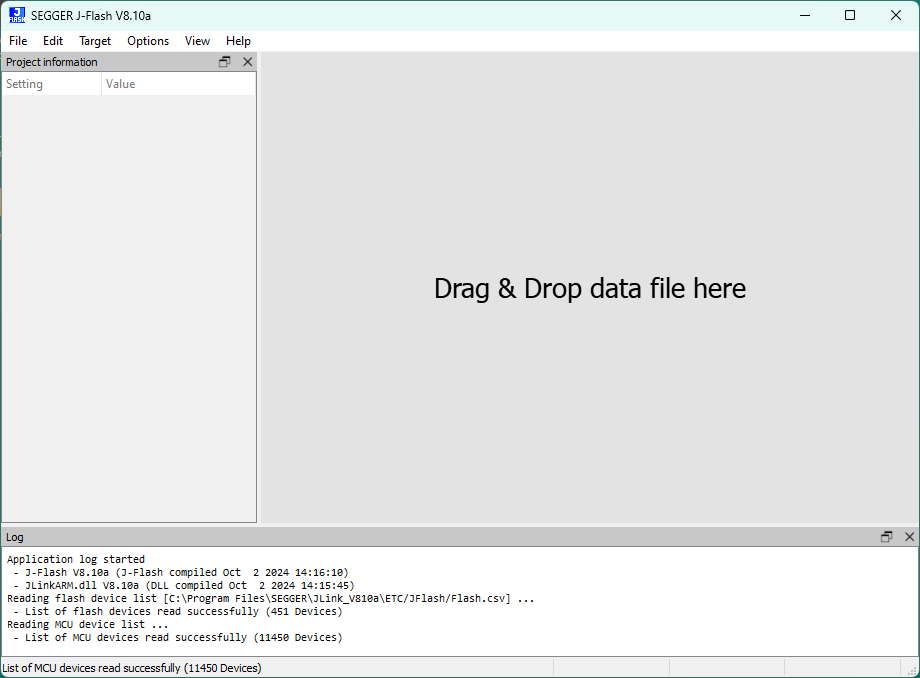
Task: Minimize the J-Flash window
Action: tap(805, 15)
